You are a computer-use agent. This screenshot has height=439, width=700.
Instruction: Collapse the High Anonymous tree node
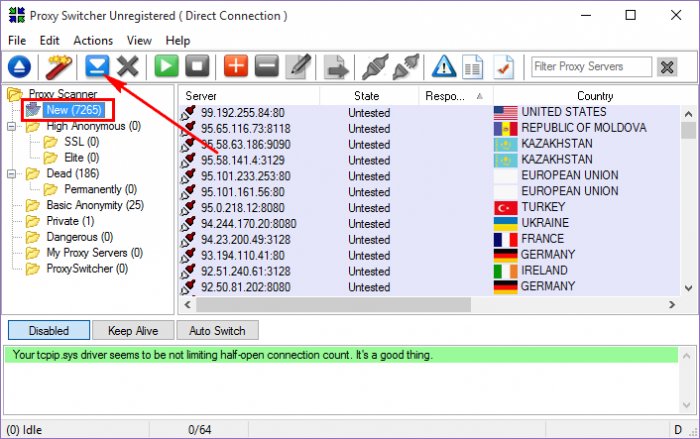[12, 126]
